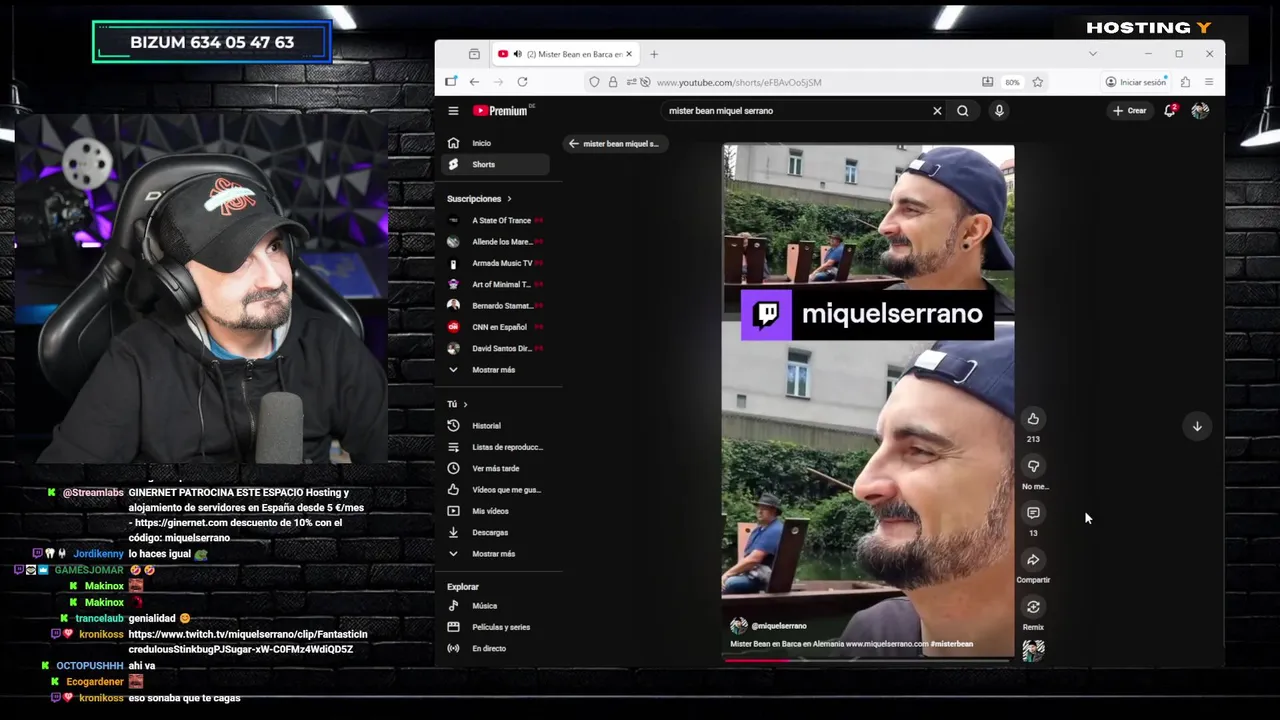1280x720 pixels.
Task: Expand Mostrar más under subscriptions
Action: [495, 370]
